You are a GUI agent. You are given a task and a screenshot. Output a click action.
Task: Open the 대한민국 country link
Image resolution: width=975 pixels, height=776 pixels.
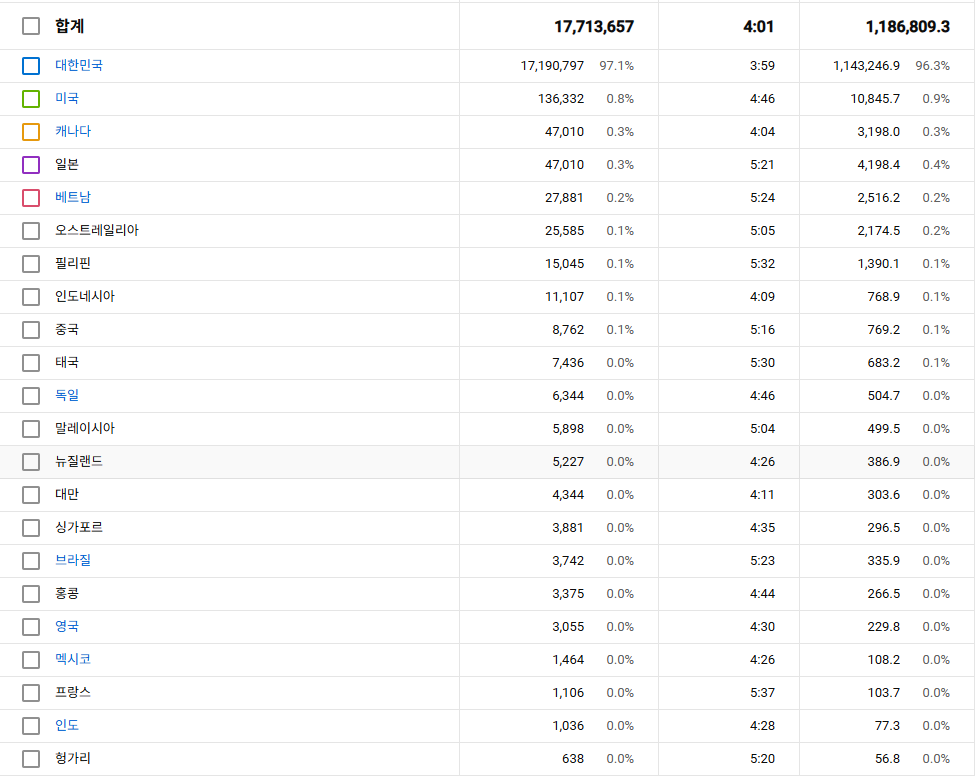[79, 65]
